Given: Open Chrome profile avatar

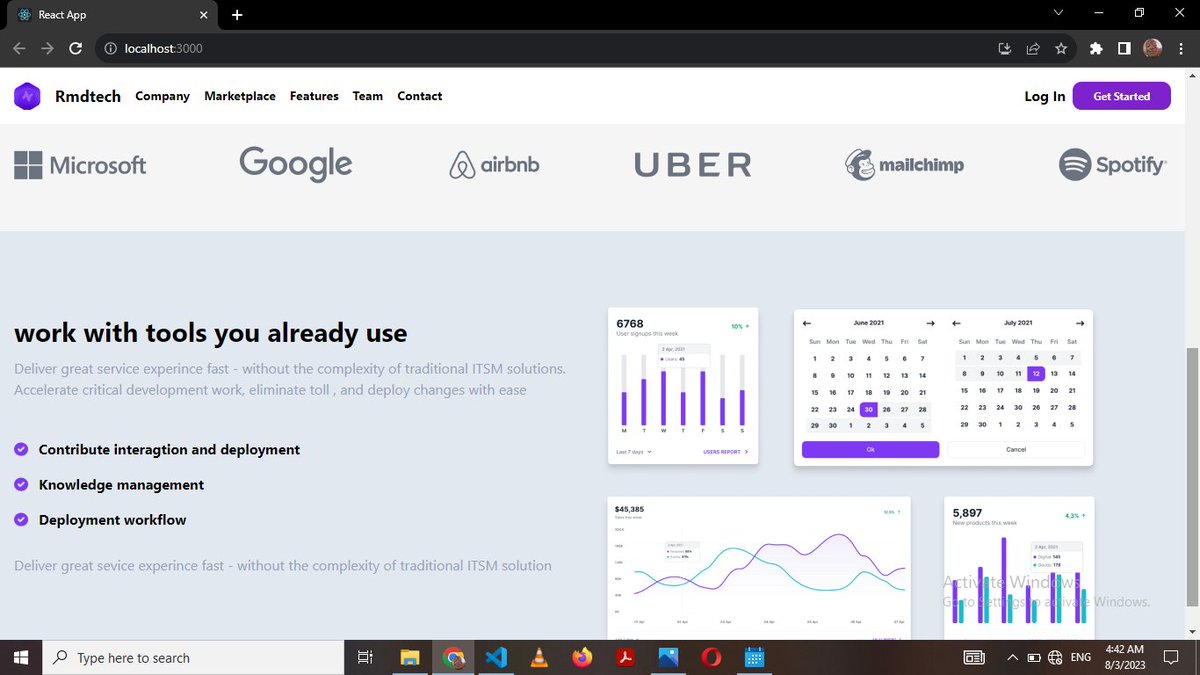Looking at the screenshot, I should pyautogui.click(x=1152, y=48).
